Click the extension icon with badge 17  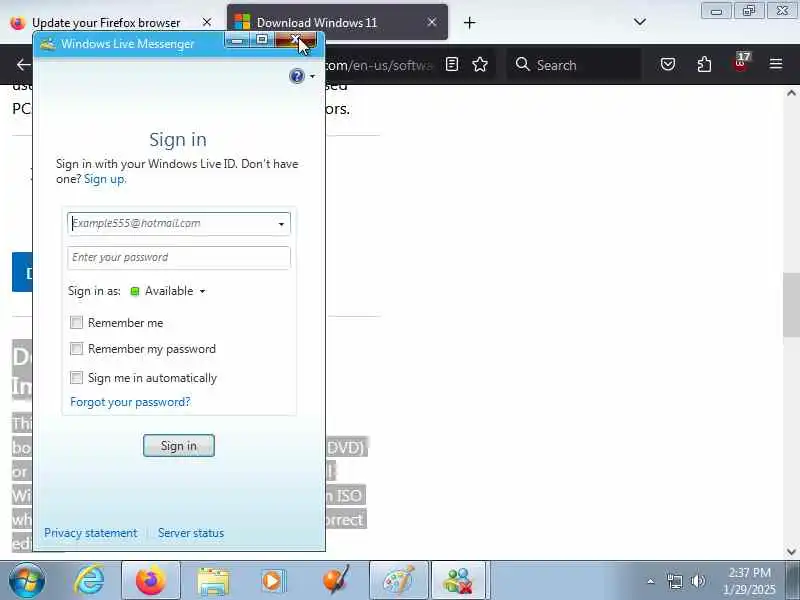click(x=741, y=63)
